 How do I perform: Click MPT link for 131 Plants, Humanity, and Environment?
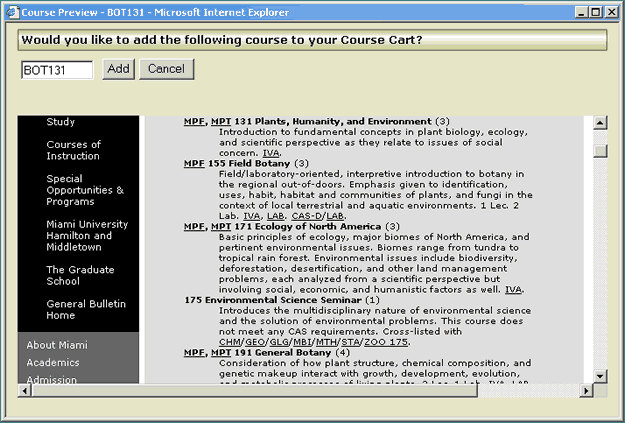221,121
